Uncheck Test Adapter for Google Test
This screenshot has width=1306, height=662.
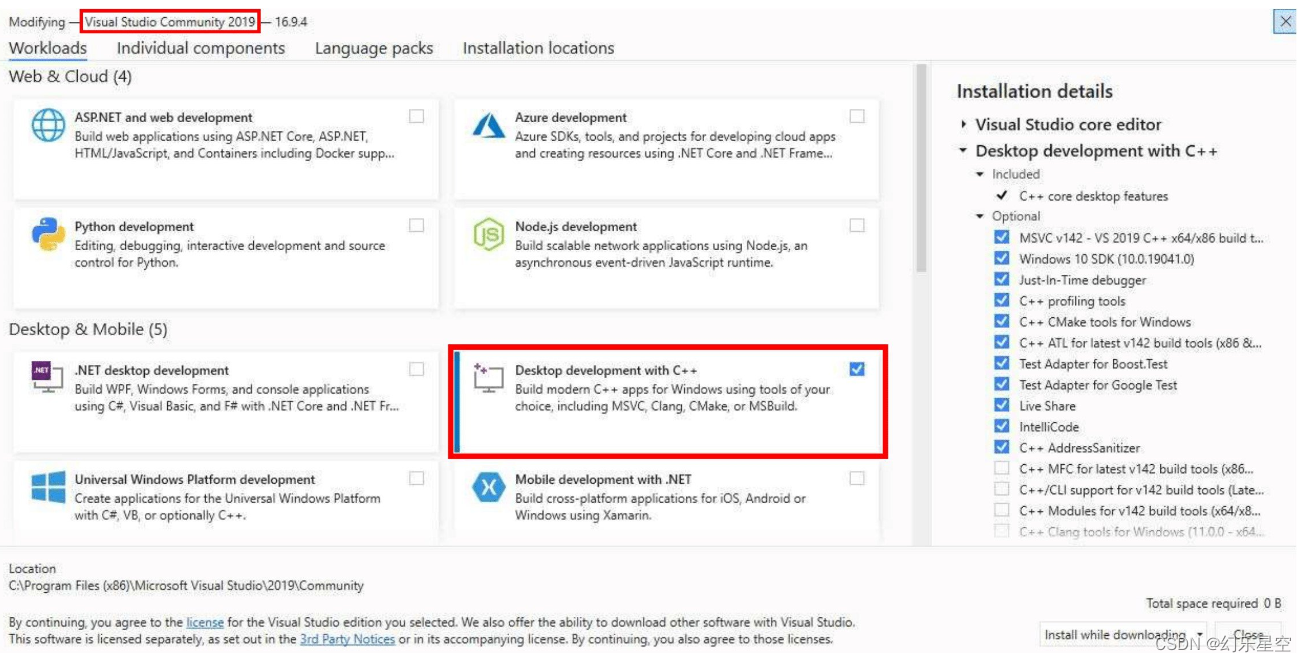pos(1001,385)
